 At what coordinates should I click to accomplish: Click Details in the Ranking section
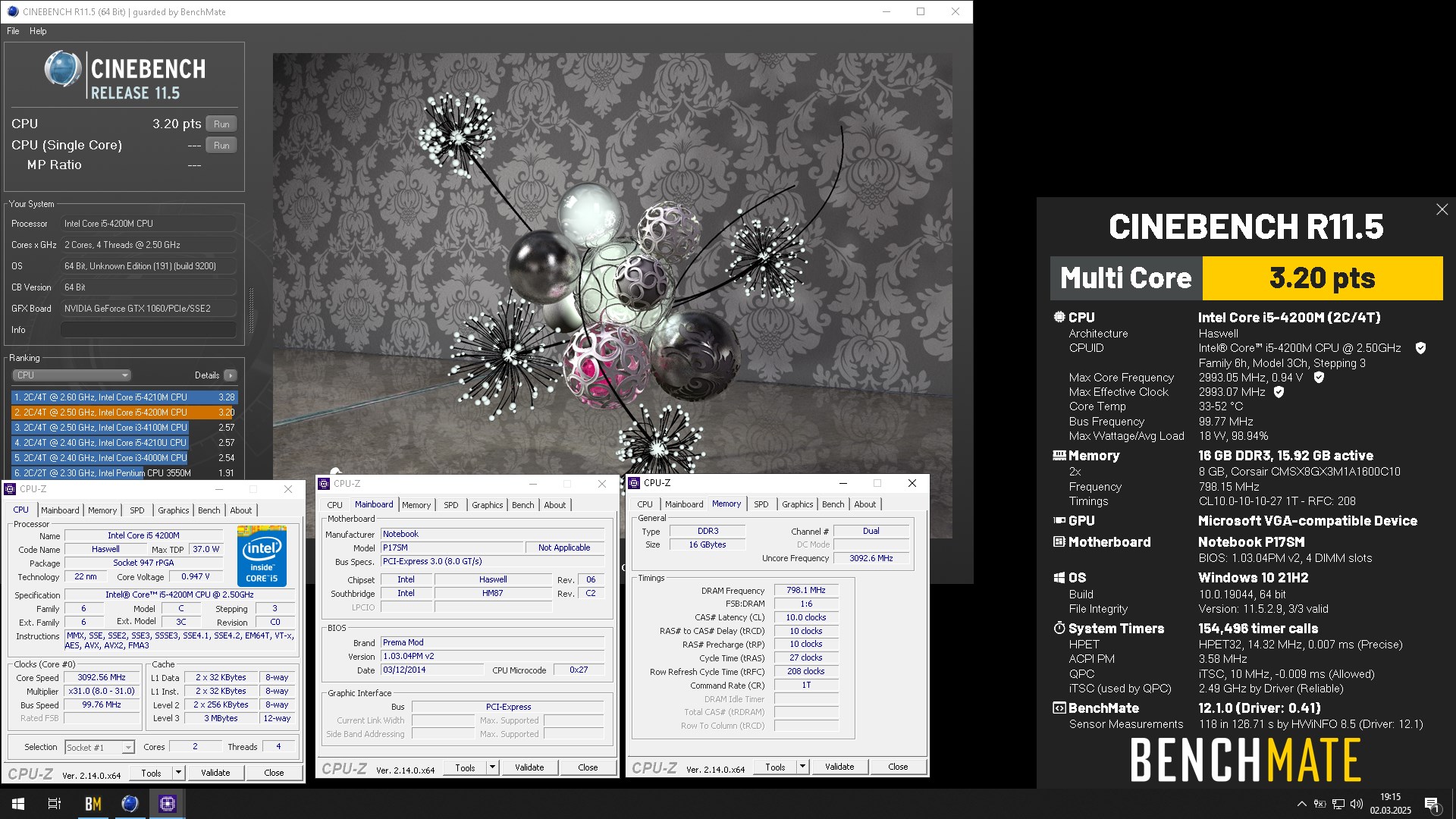pyautogui.click(x=207, y=375)
